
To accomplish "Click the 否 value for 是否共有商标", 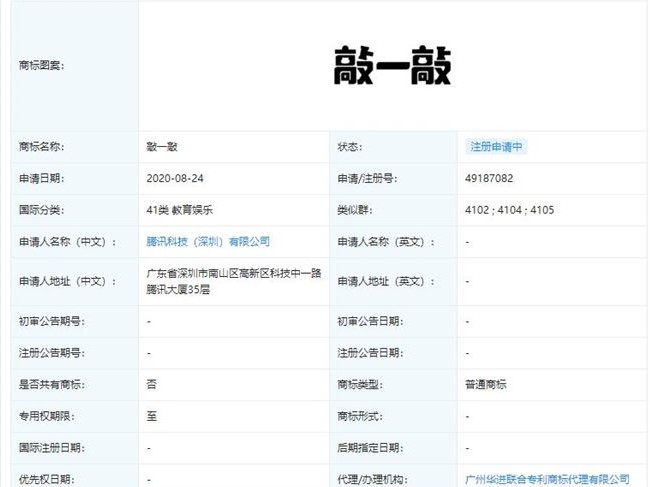I will (151, 384).
